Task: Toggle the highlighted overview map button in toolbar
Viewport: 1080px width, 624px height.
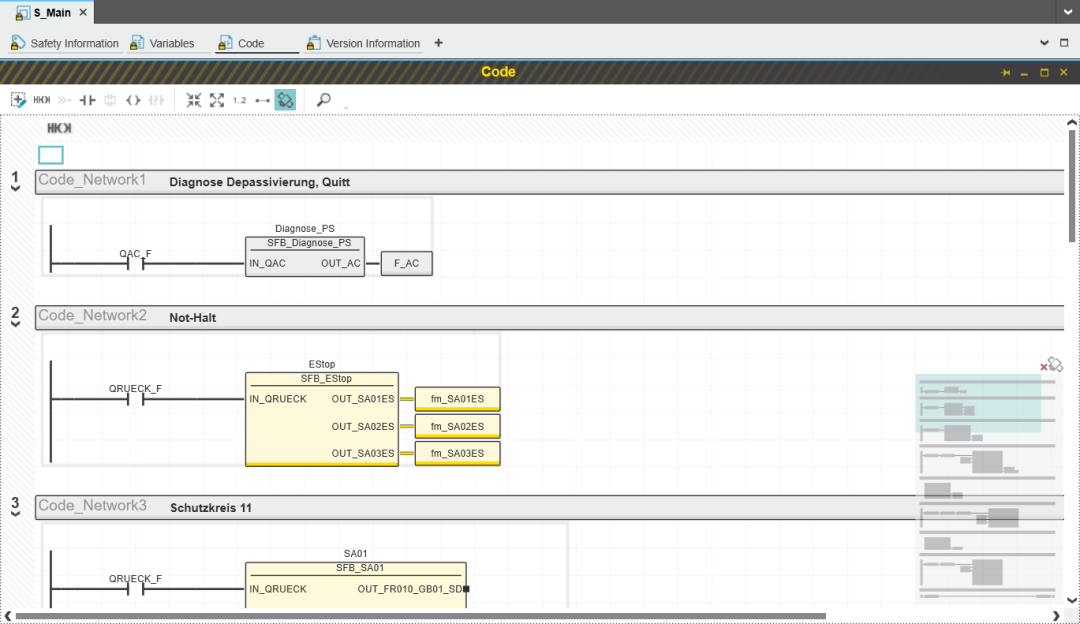Action: tap(285, 100)
